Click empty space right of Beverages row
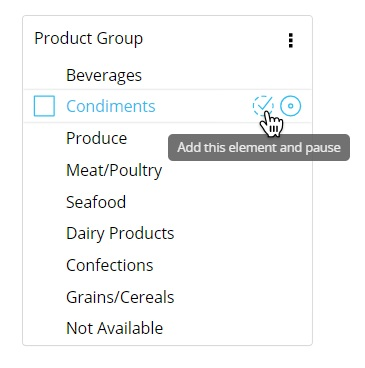 [227, 75]
